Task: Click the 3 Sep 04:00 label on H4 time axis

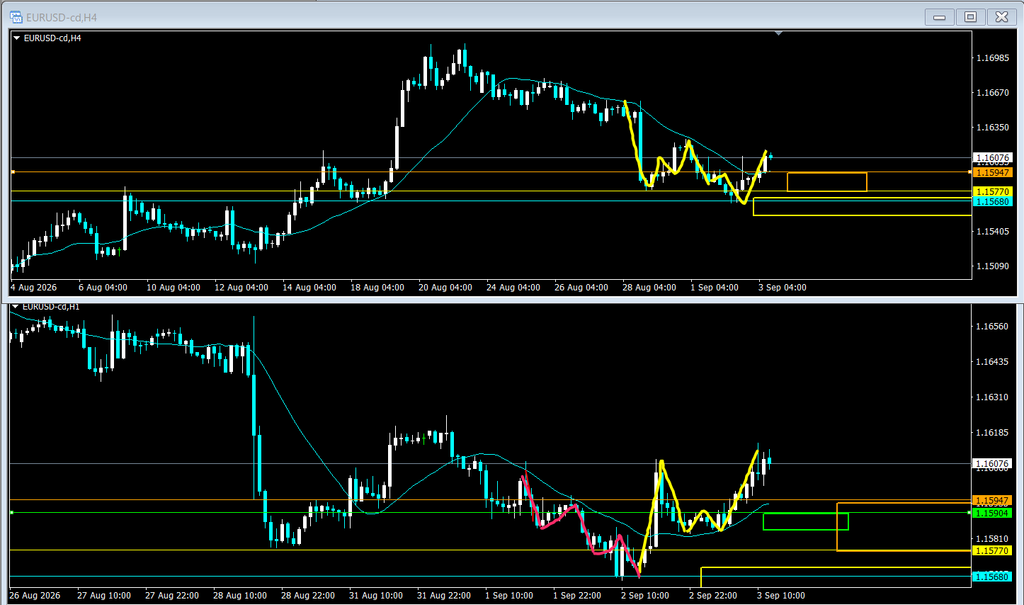Action: [782, 287]
